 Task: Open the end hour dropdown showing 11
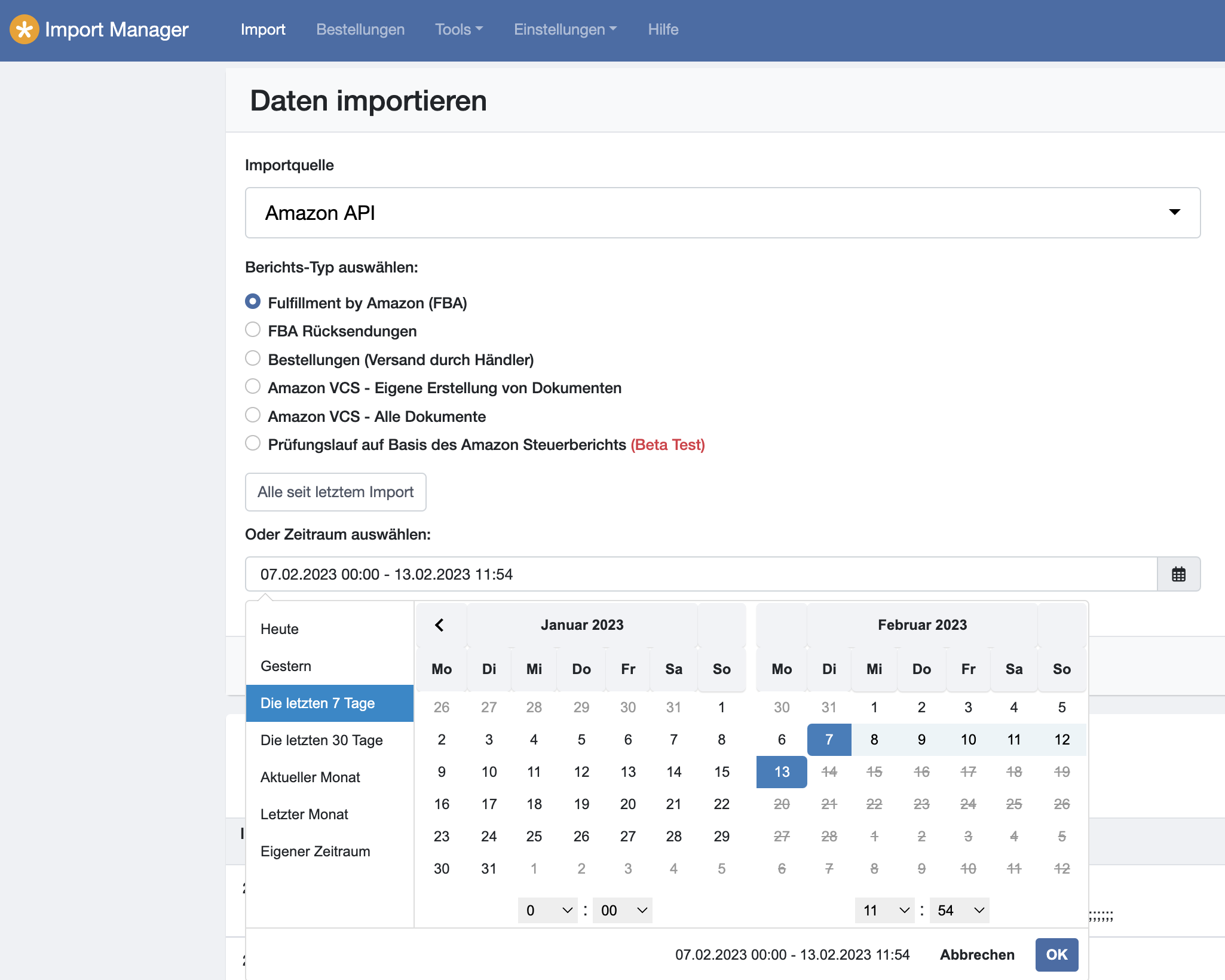884,910
